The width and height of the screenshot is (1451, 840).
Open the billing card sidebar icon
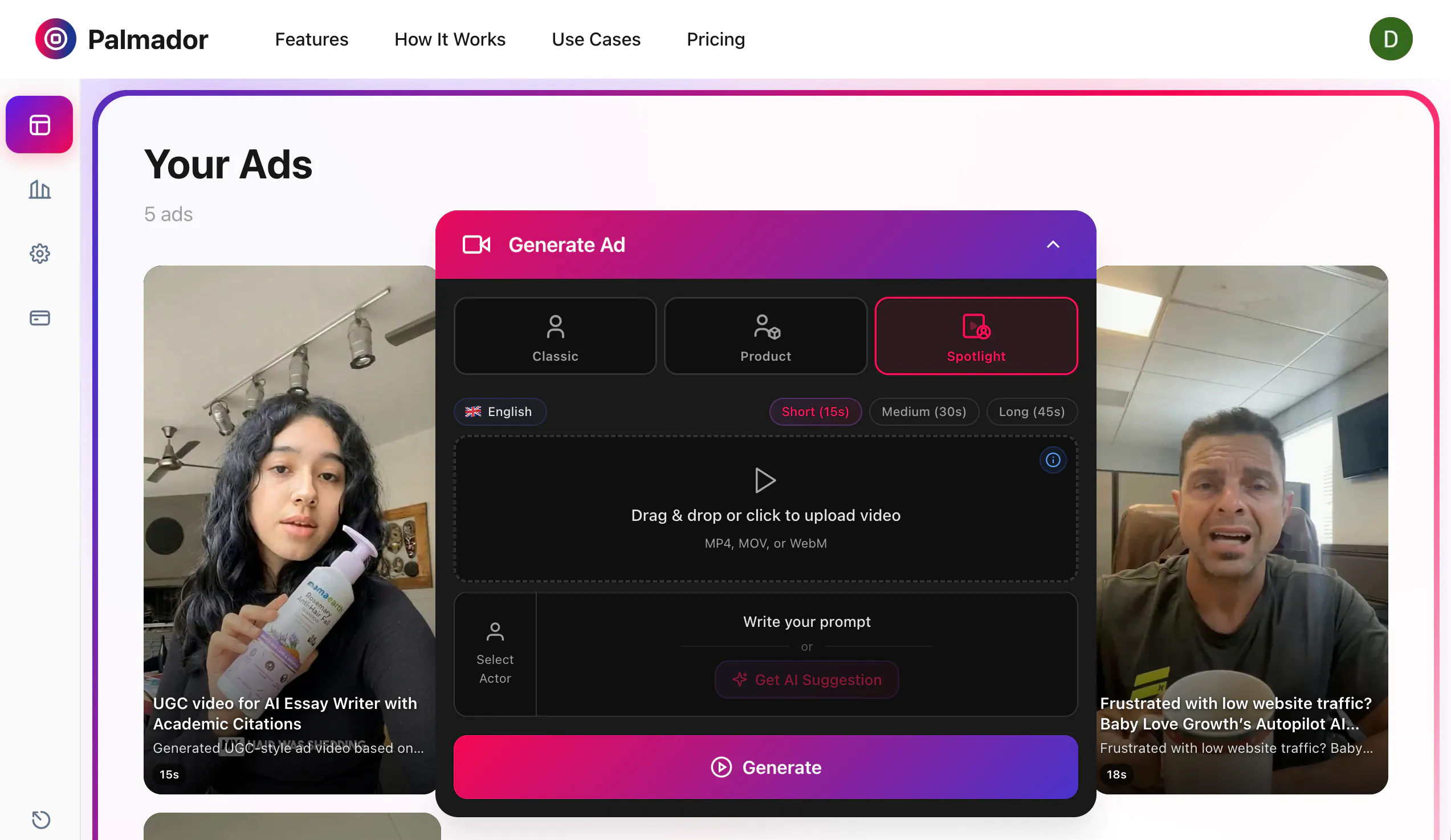[x=40, y=318]
